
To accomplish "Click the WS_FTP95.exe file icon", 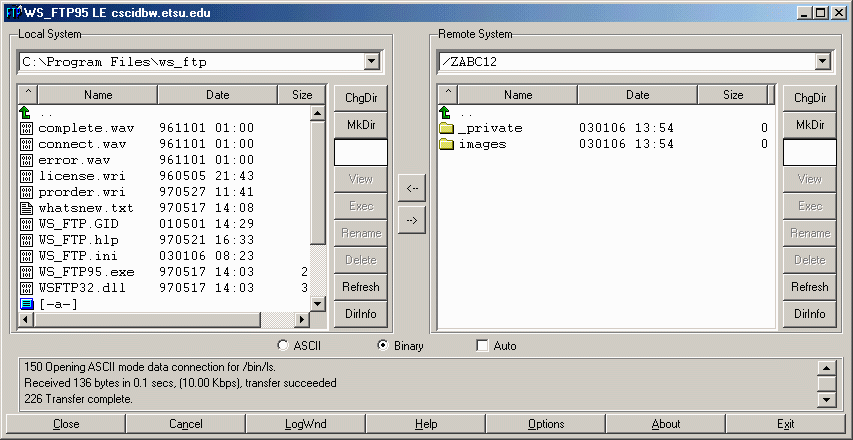I will (x=27, y=272).
